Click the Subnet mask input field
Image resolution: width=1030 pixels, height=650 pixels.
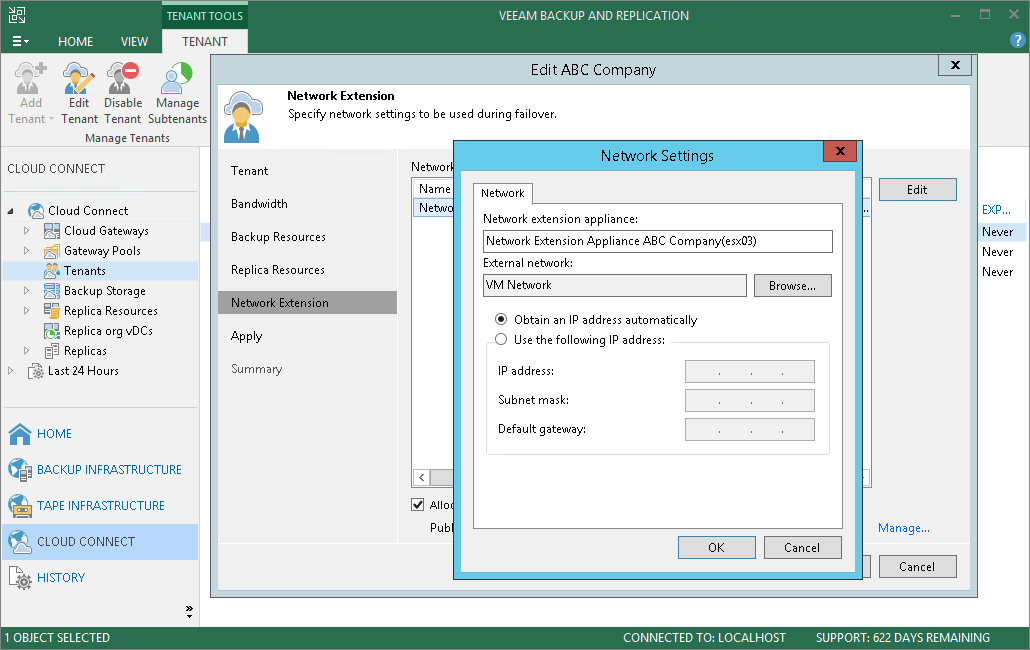point(750,400)
